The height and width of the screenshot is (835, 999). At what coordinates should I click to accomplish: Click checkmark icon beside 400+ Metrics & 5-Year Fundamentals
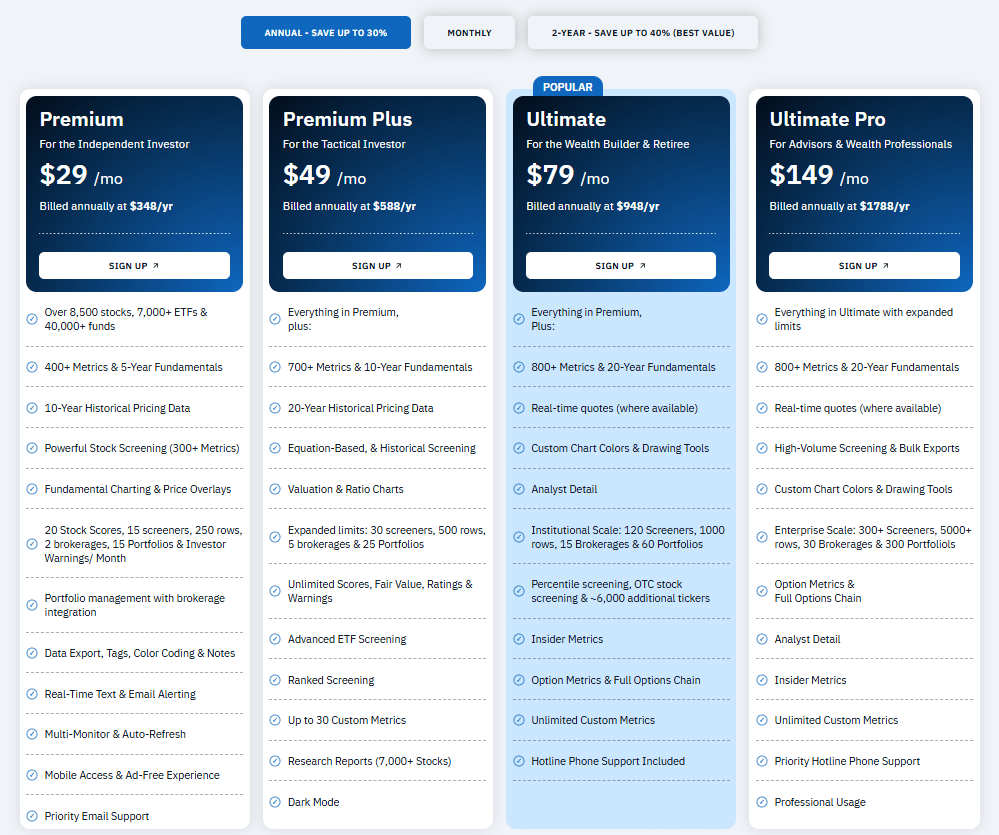[32, 367]
